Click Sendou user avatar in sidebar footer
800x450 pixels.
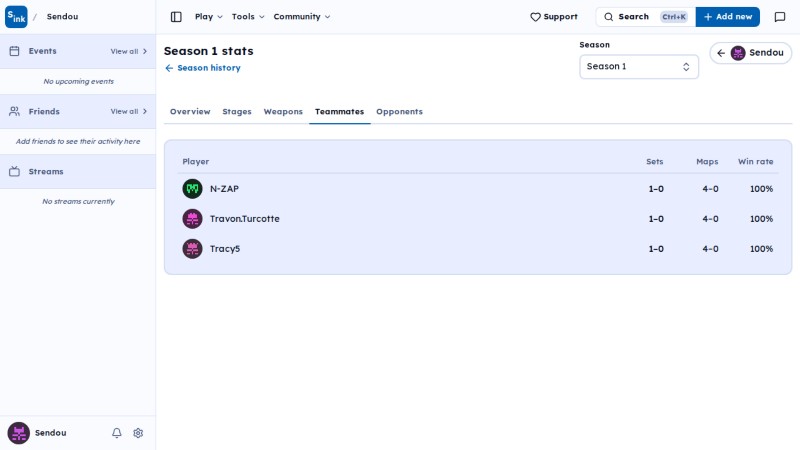pyautogui.click(x=18, y=433)
